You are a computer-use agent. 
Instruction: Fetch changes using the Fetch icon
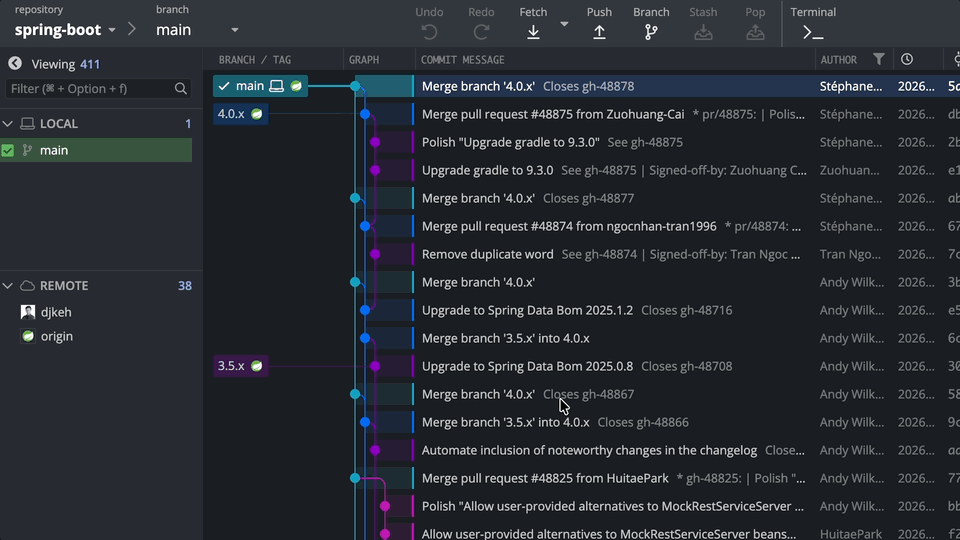533,31
